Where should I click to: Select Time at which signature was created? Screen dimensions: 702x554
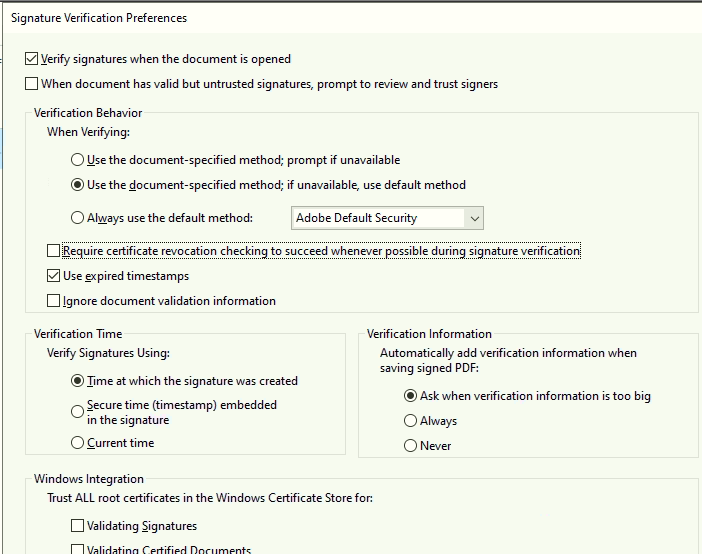pos(78,381)
